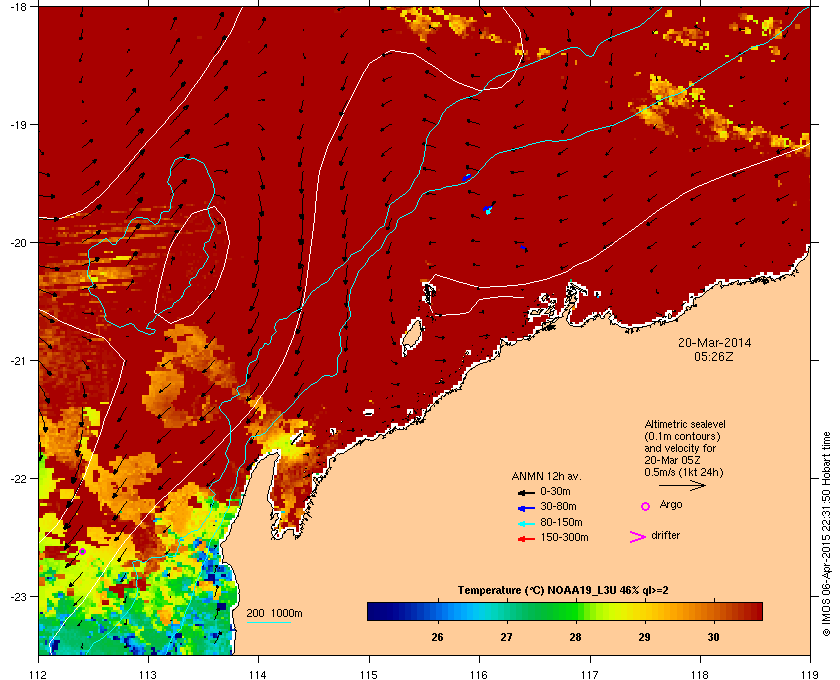Click the red 150-300m arrow legend icon
This screenshot has height=680, width=840.
(x=526, y=539)
